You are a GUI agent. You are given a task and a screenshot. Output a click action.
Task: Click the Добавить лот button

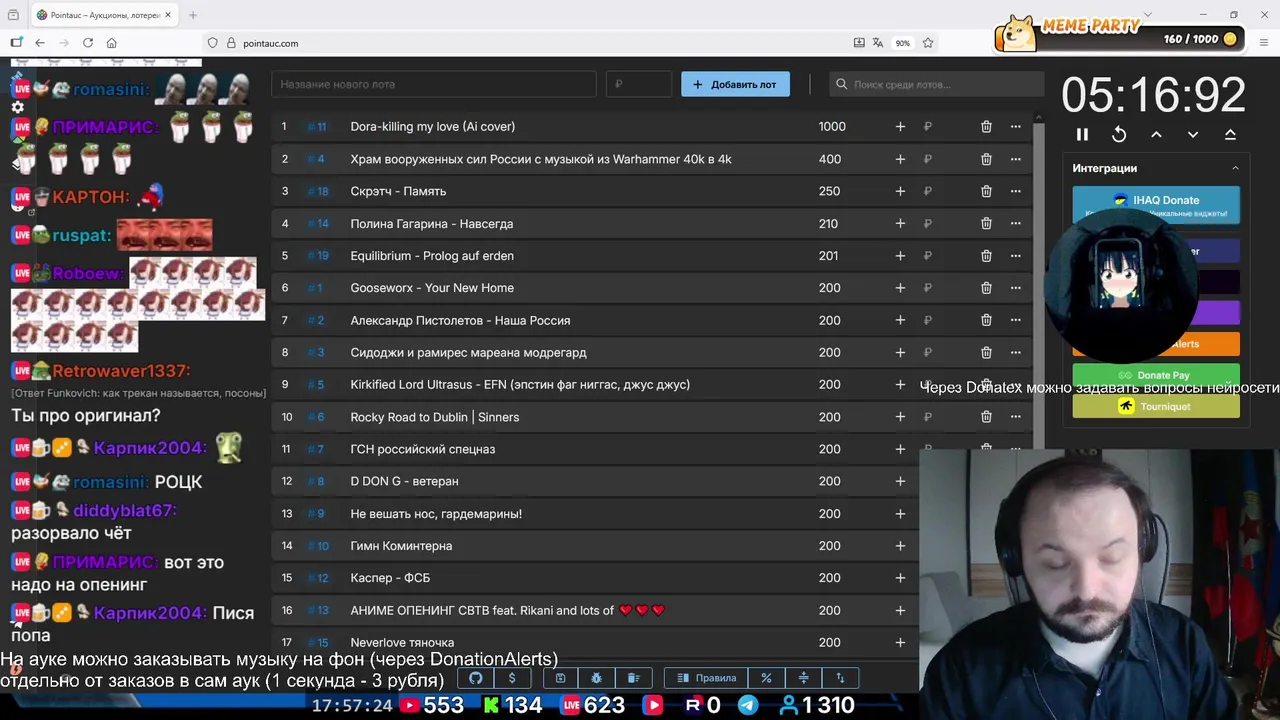(735, 84)
